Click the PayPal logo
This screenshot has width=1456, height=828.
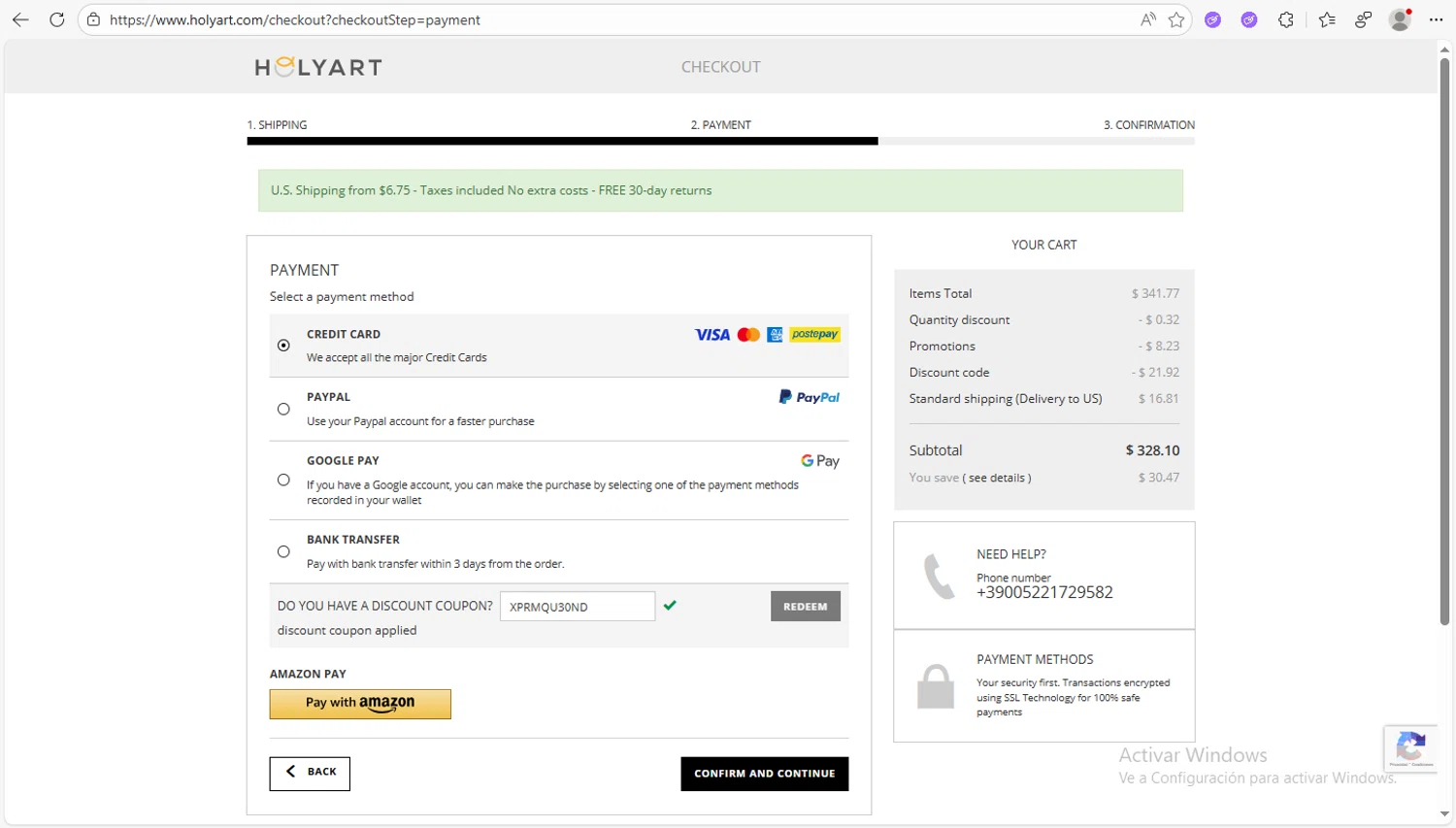[809, 397]
